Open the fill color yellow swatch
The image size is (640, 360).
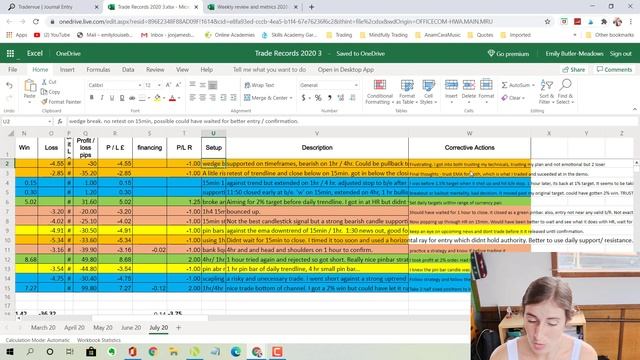(x=157, y=98)
